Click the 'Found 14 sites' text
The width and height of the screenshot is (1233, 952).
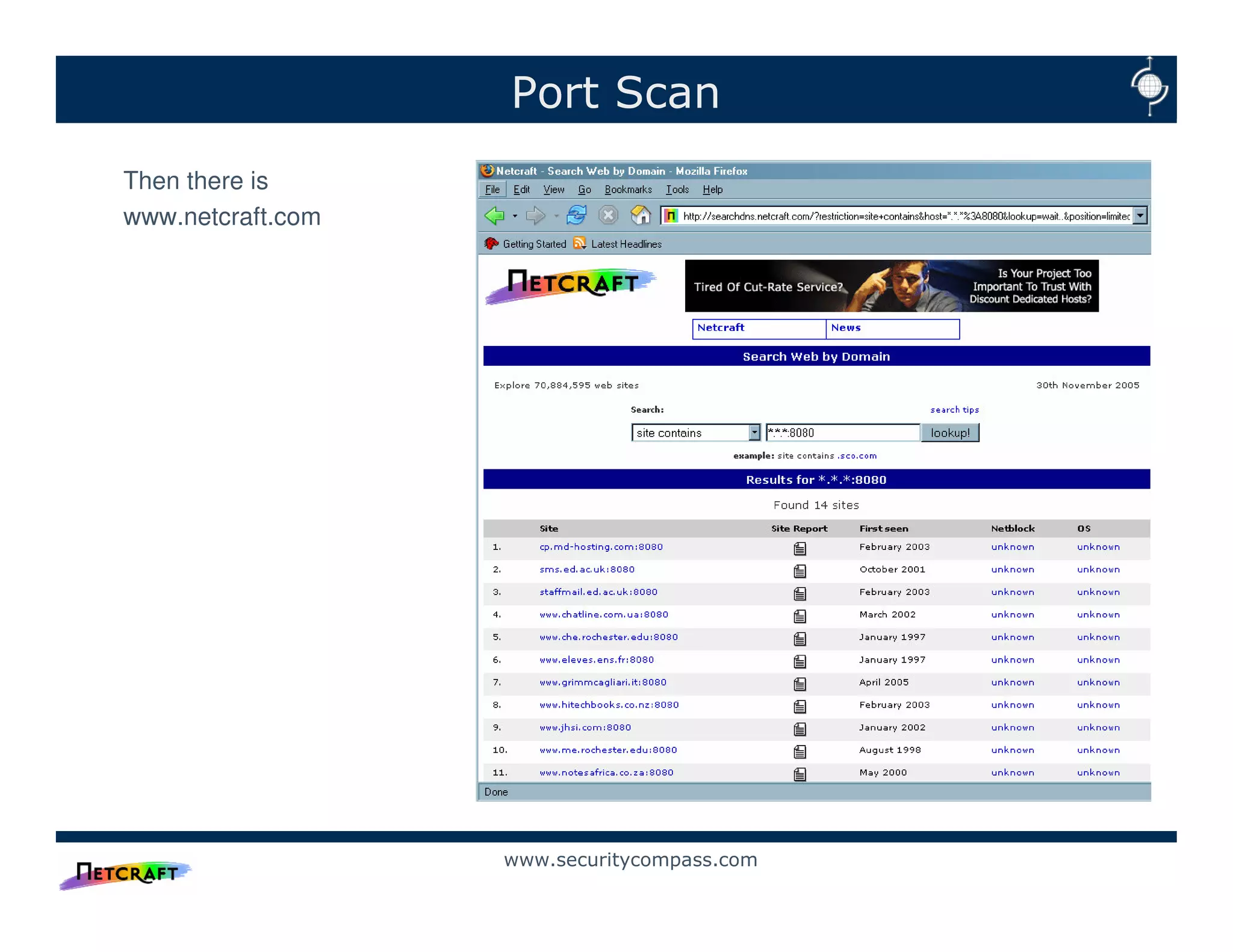coord(816,505)
